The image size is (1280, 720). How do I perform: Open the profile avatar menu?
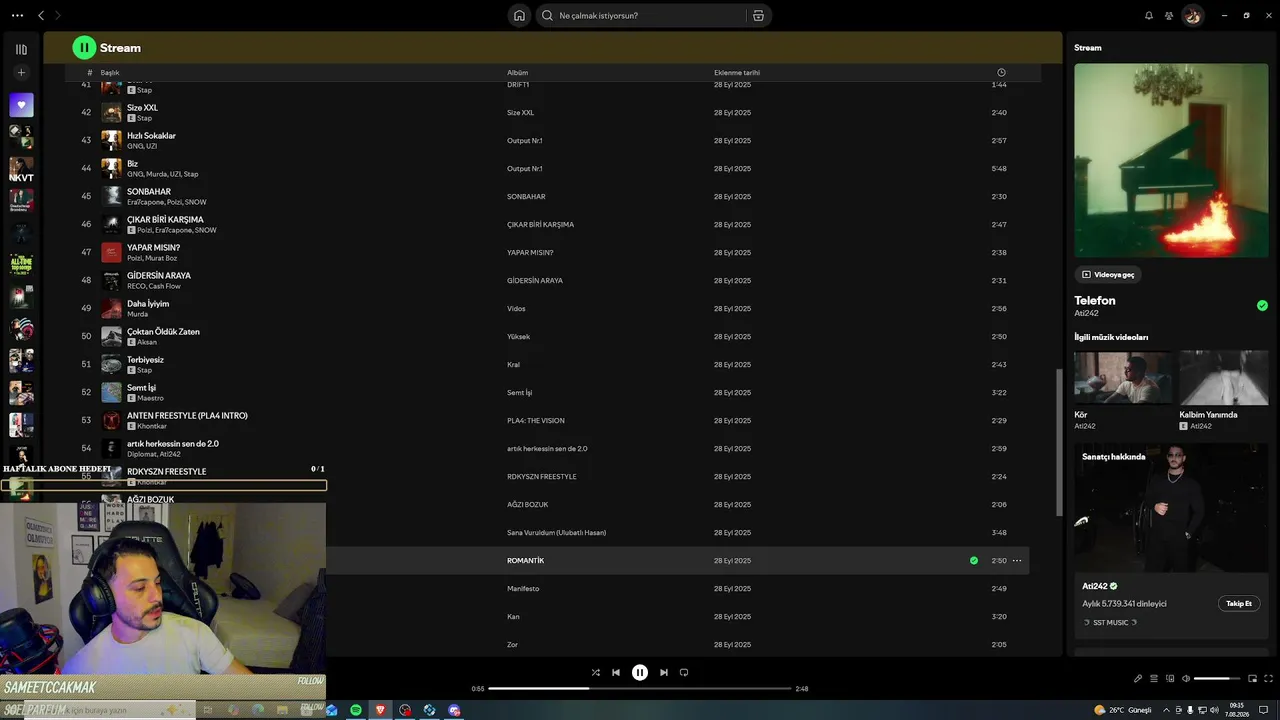click(x=1192, y=15)
